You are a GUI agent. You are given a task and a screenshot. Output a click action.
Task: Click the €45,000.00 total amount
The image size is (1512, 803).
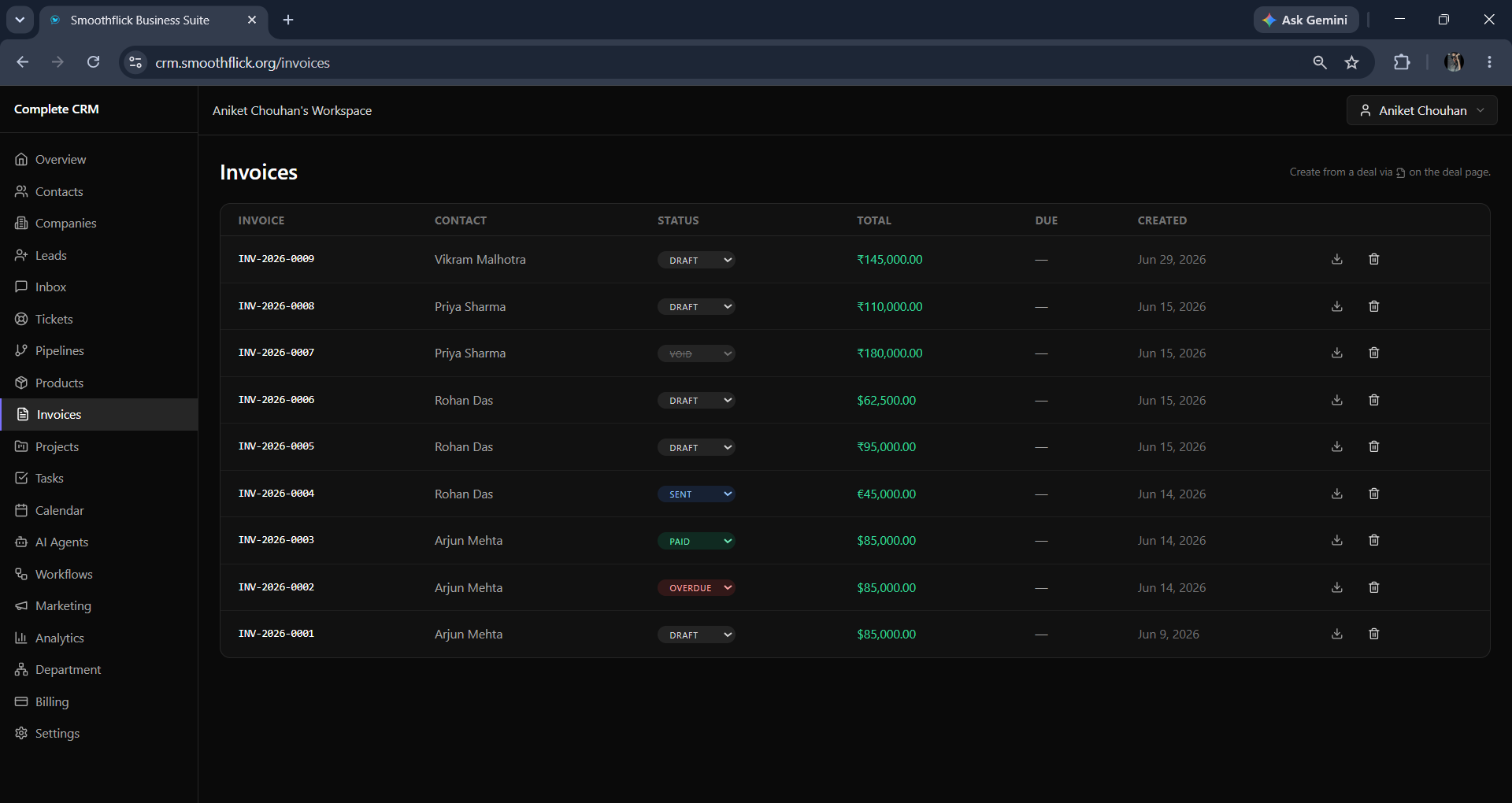point(887,494)
